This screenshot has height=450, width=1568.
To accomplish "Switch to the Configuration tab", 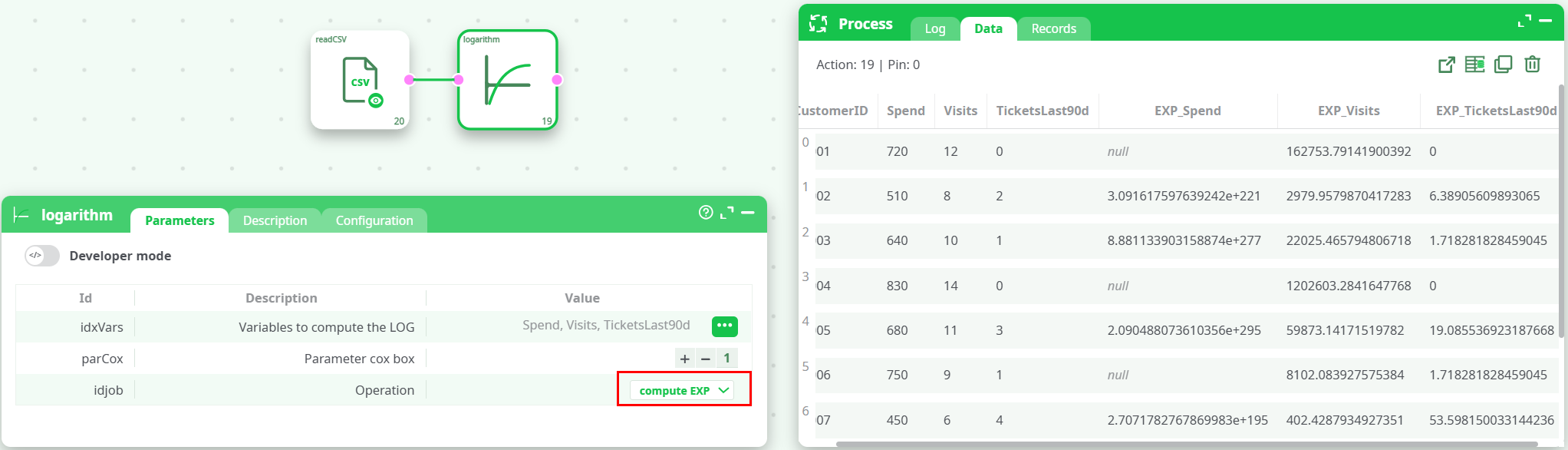I will [x=374, y=220].
